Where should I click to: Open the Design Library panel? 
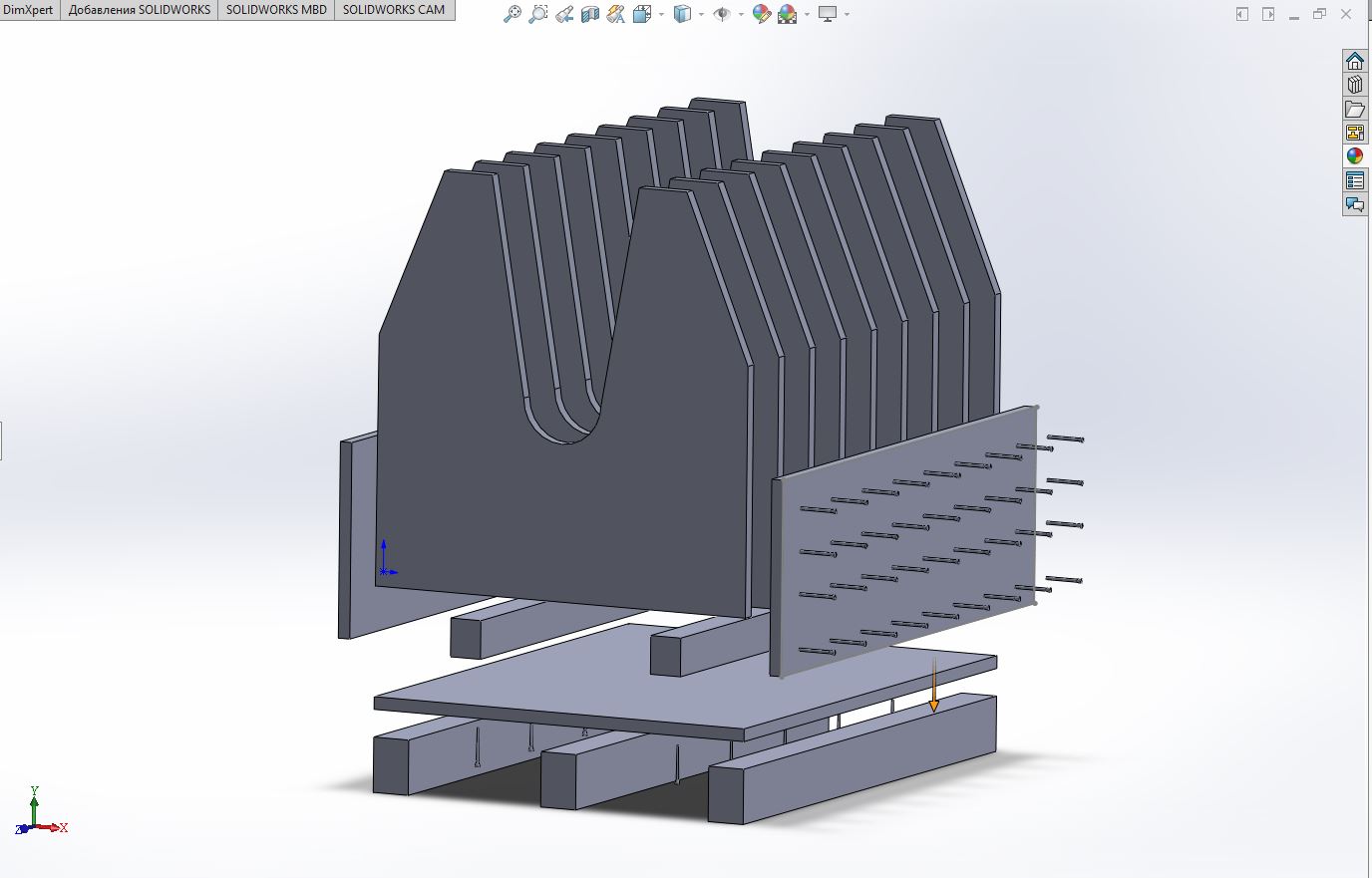click(1354, 85)
